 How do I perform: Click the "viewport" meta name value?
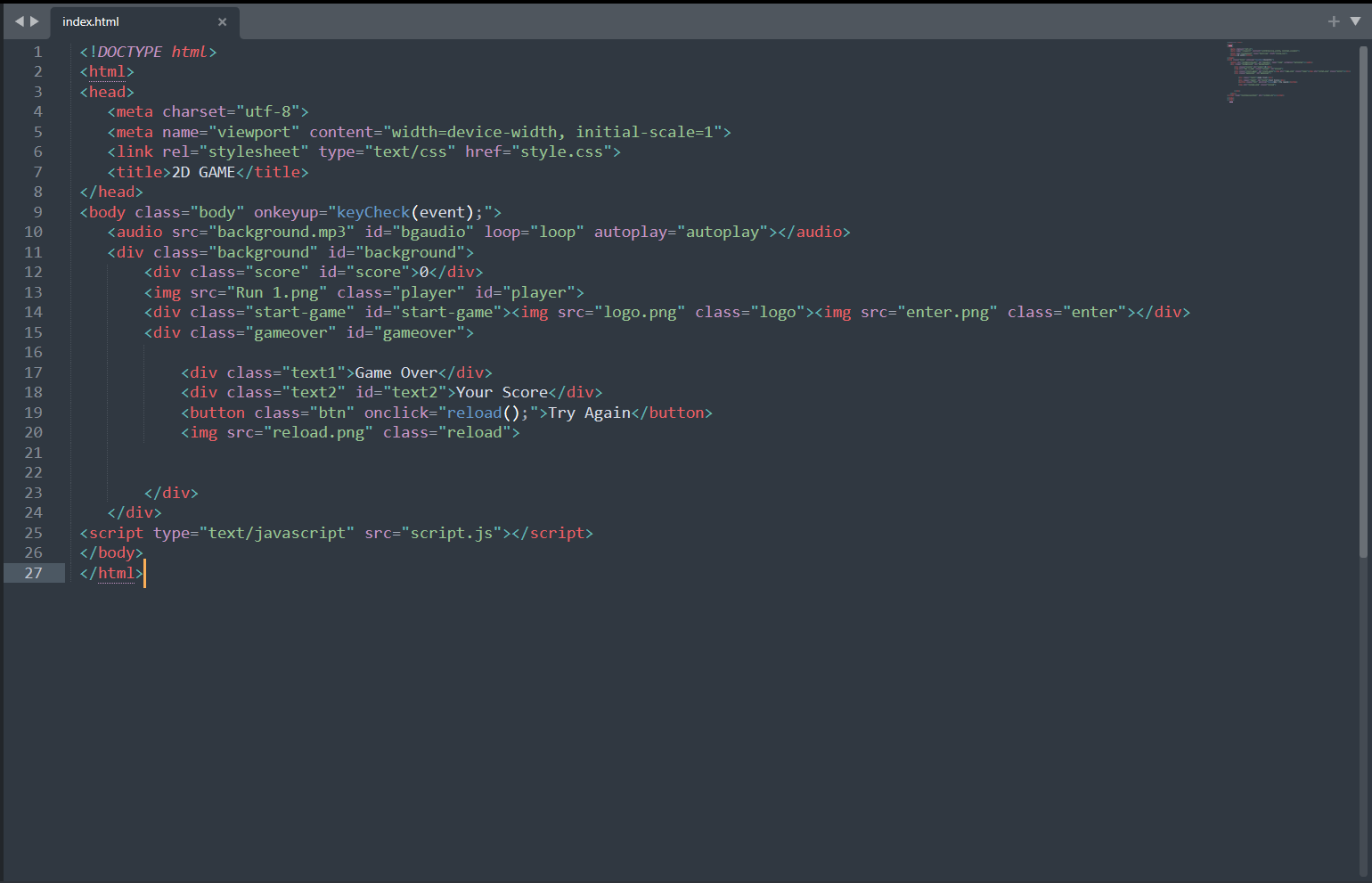254,132
